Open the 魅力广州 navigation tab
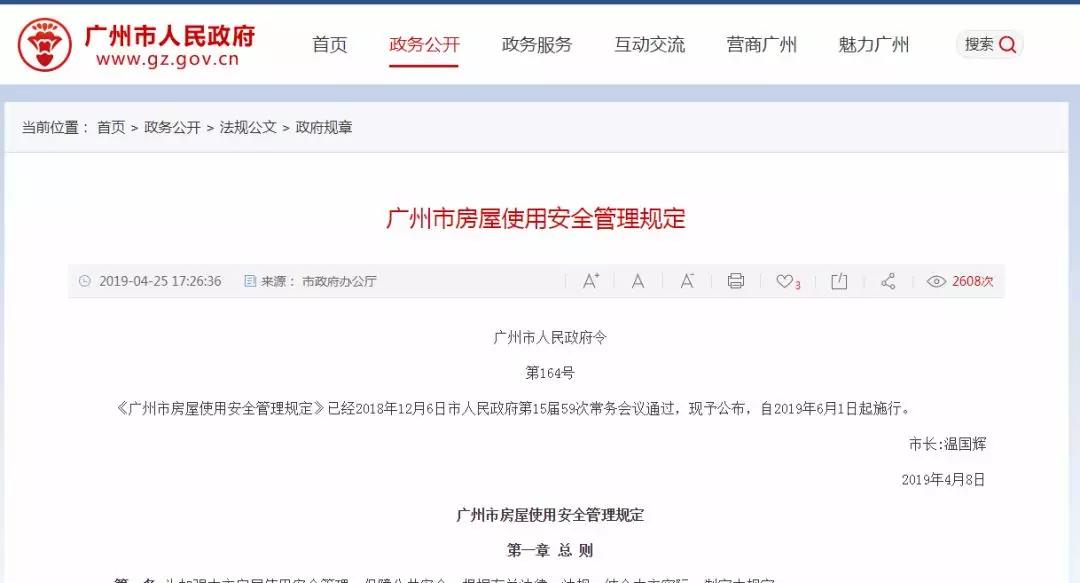This screenshot has width=1080, height=583. (x=873, y=45)
